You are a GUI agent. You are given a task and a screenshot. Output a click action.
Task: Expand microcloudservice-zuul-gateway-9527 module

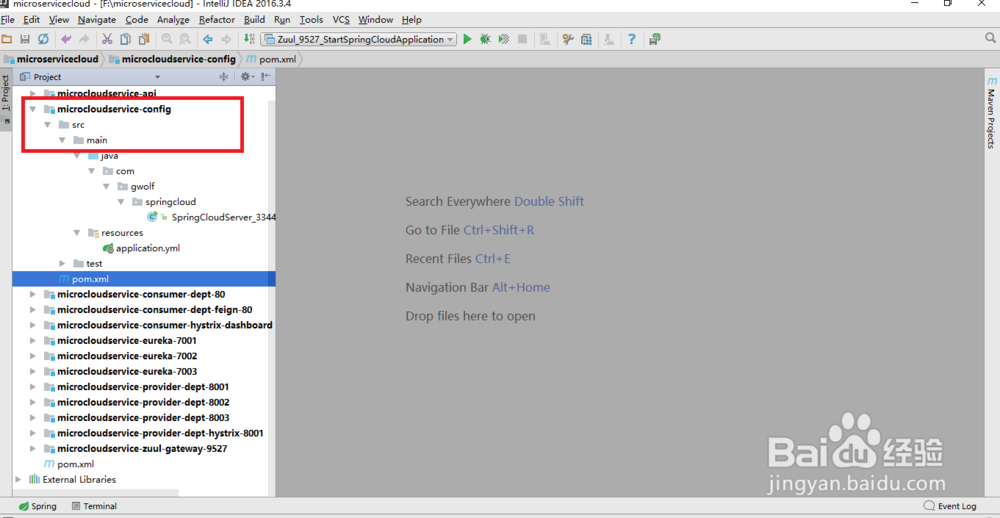click(x=33, y=448)
